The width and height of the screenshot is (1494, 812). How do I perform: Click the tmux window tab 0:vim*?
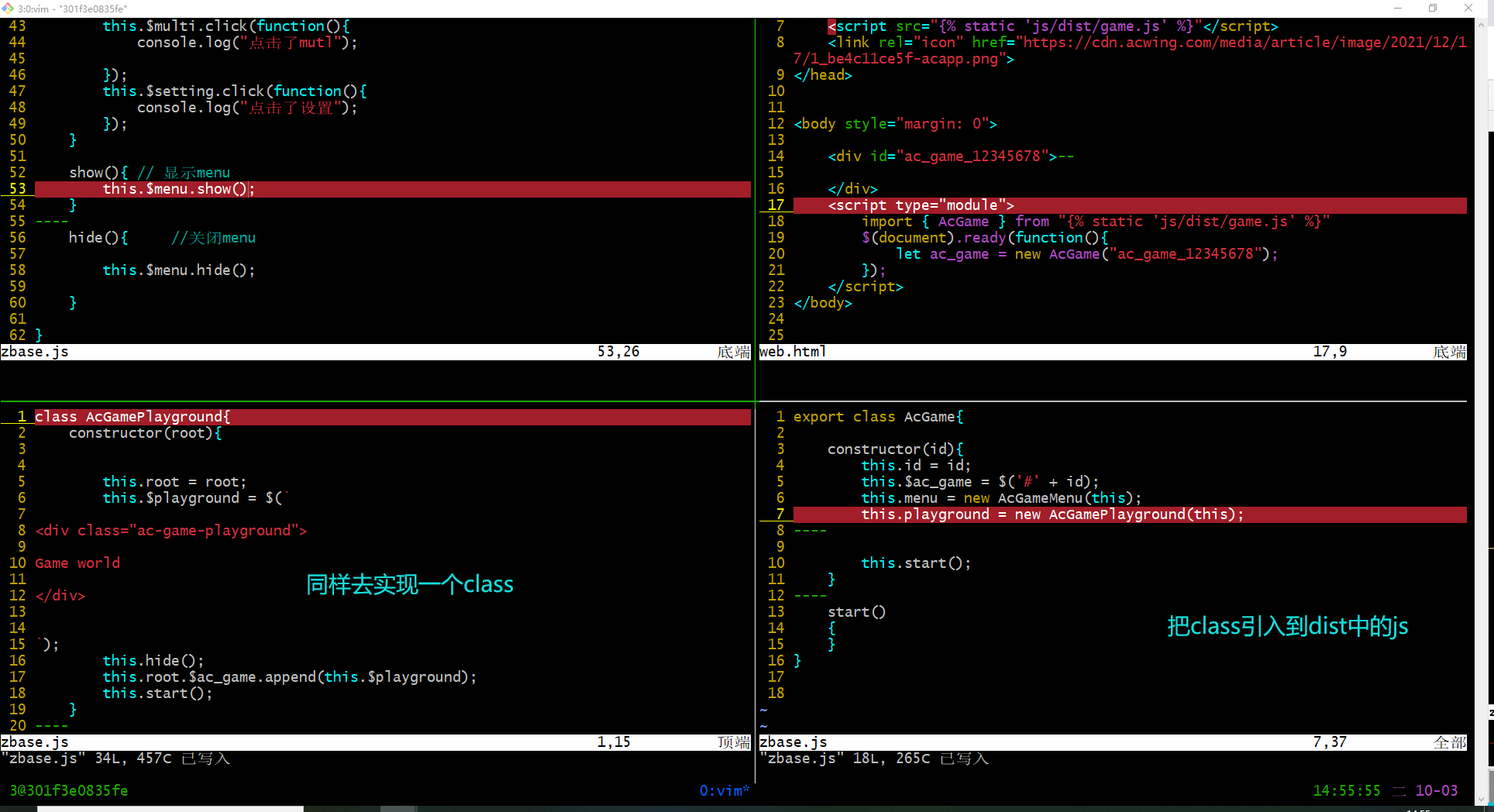[725, 790]
